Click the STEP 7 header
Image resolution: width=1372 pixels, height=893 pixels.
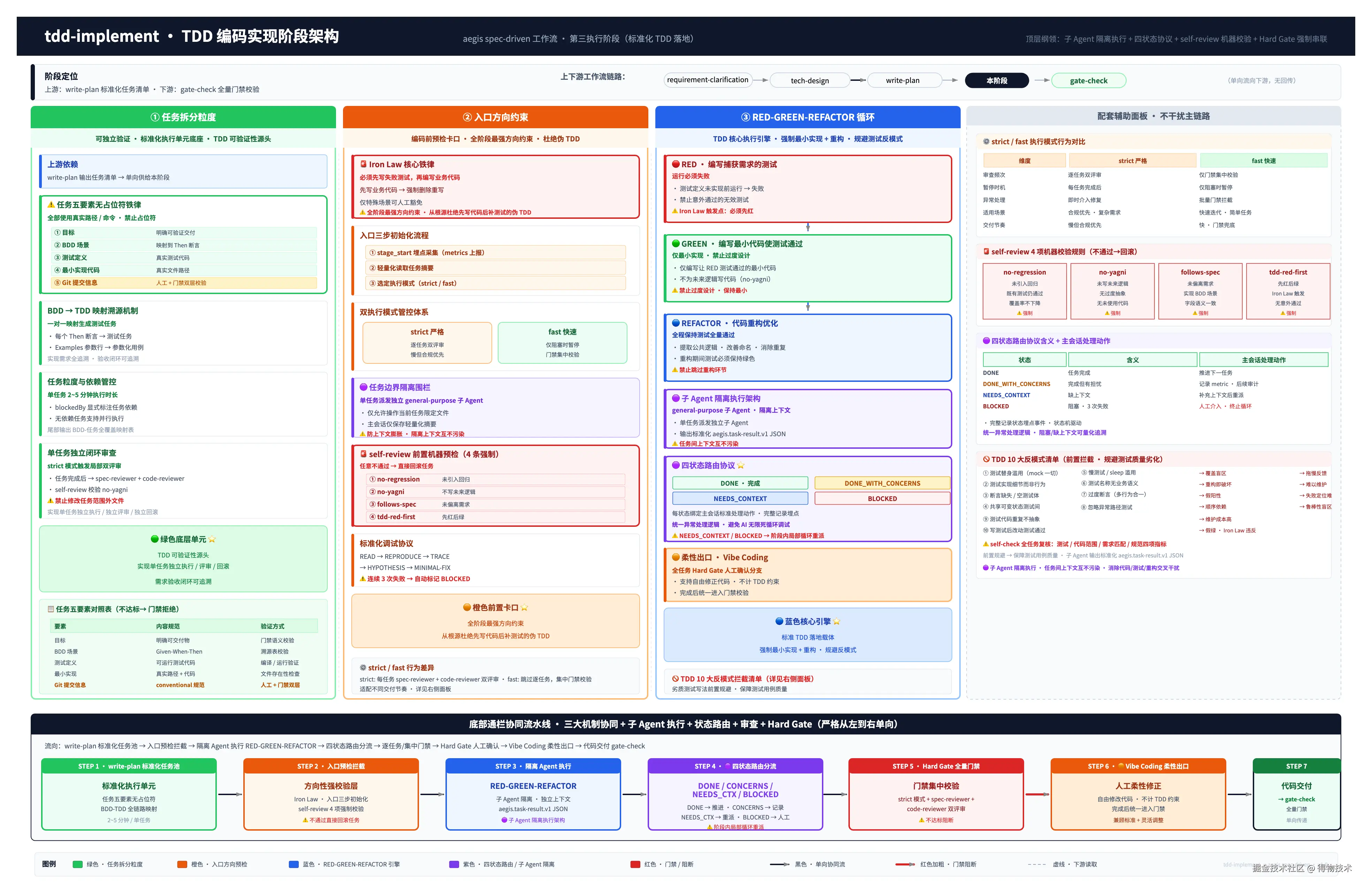pyautogui.click(x=1296, y=766)
